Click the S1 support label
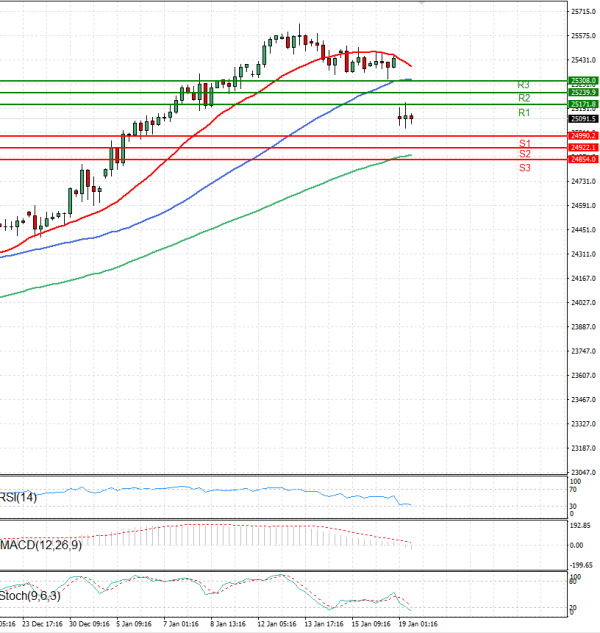Screen dimensions: 600x633 pos(524,144)
